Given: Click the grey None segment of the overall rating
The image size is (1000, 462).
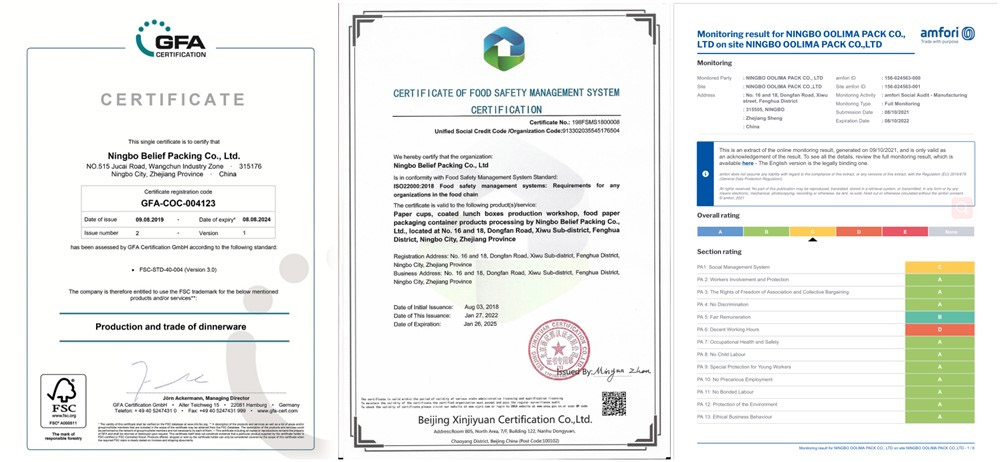Looking at the screenshot, I should (952, 232).
